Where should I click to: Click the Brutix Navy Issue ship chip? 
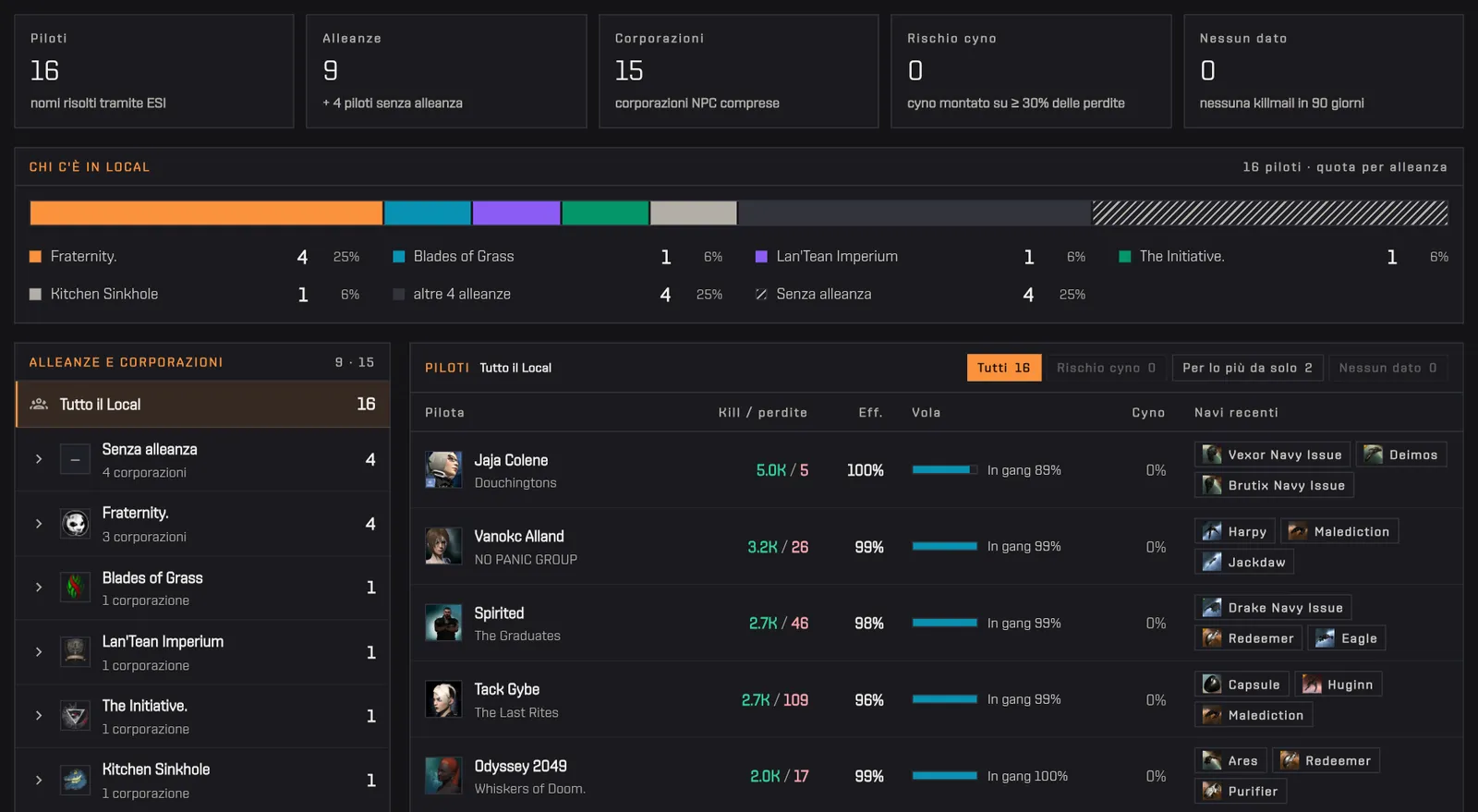1274,485
